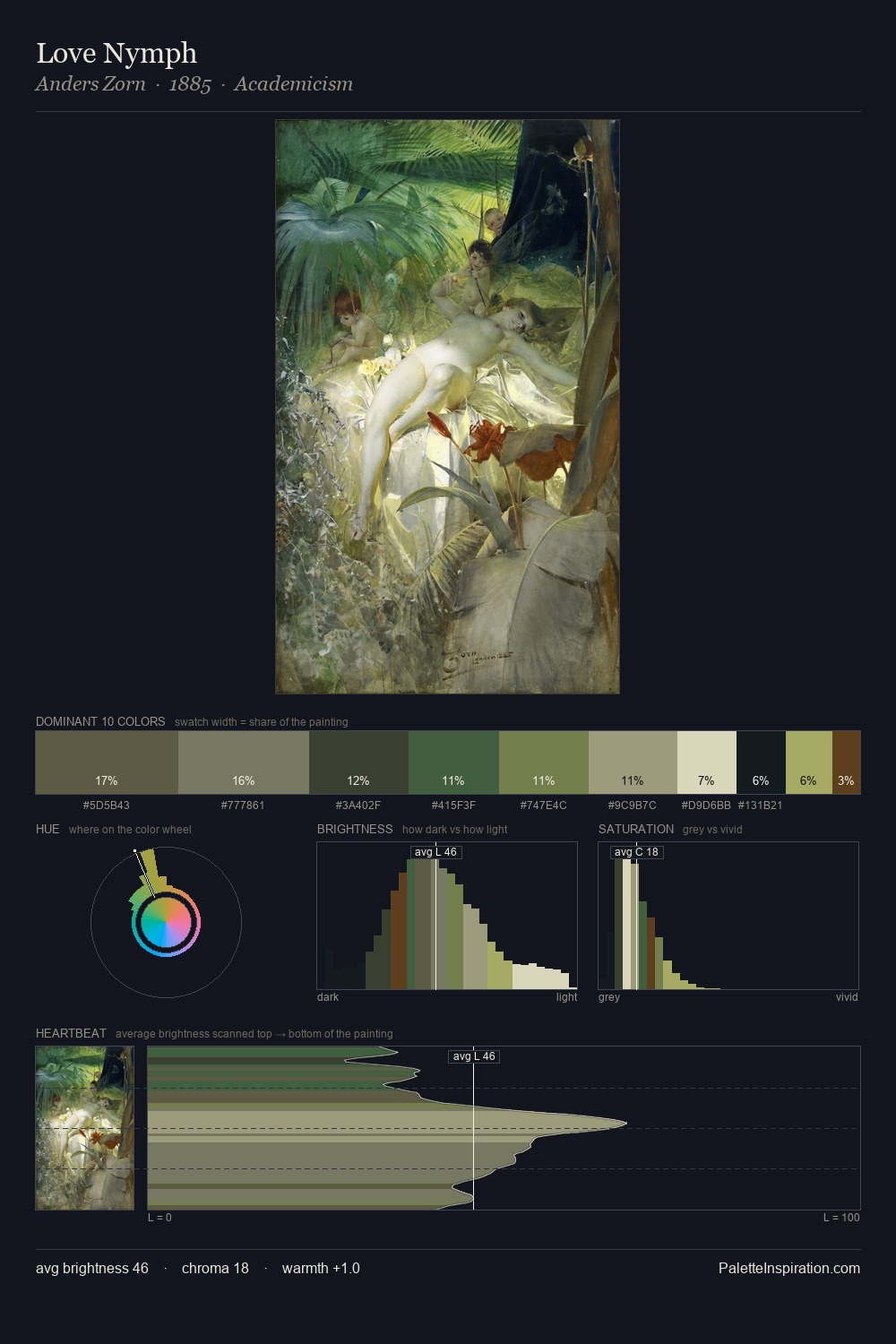
Task: Click the 'DOMINANT 10 COLORS' heading
Action: [x=100, y=721]
